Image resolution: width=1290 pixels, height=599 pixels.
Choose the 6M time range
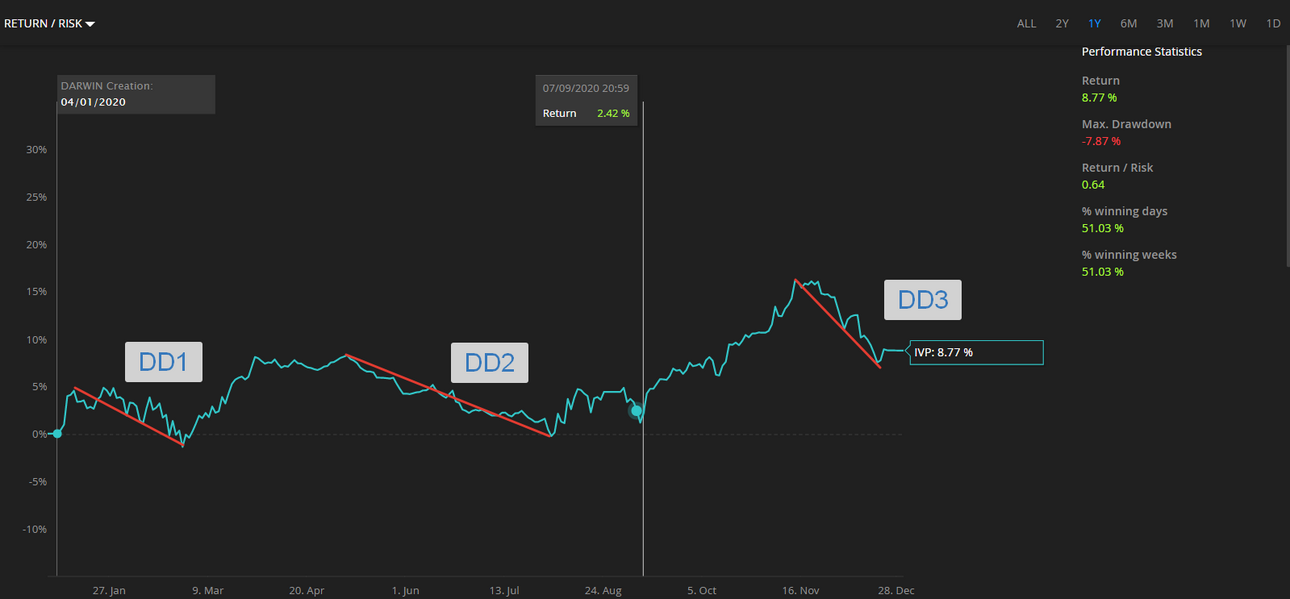[x=1128, y=23]
